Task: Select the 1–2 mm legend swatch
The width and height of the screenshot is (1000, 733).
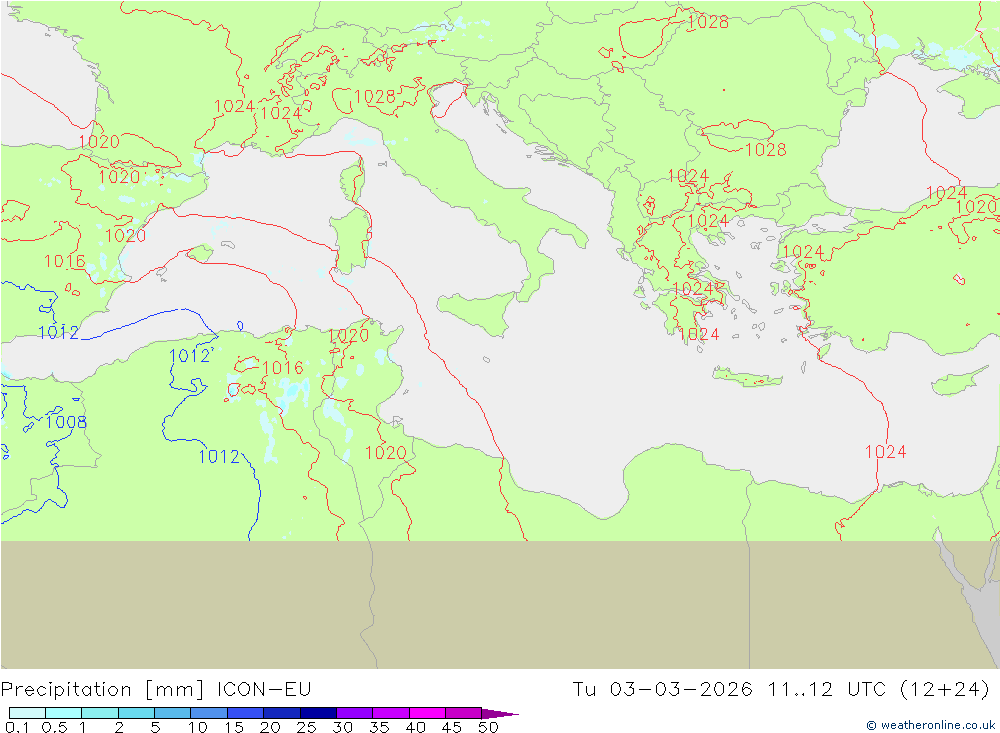Action: tap(100, 713)
